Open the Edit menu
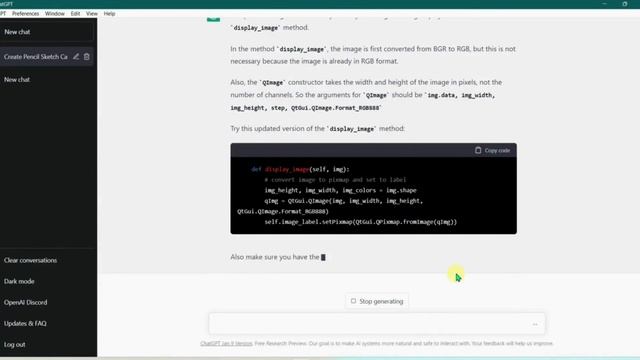This screenshot has height=360, width=640. pyautogui.click(x=76, y=13)
